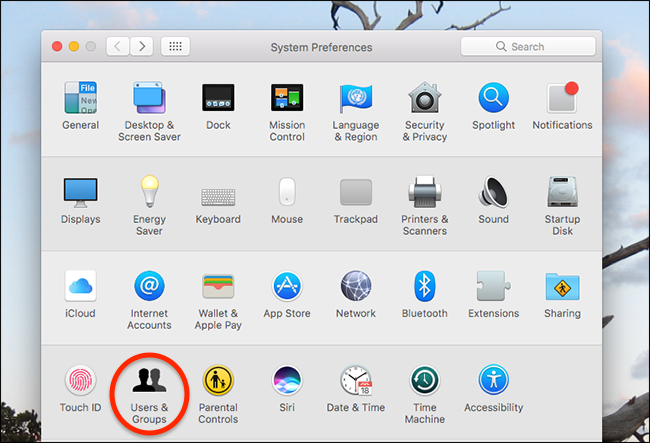650x443 pixels.
Task: Click the Back navigation arrow
Action: [118, 47]
